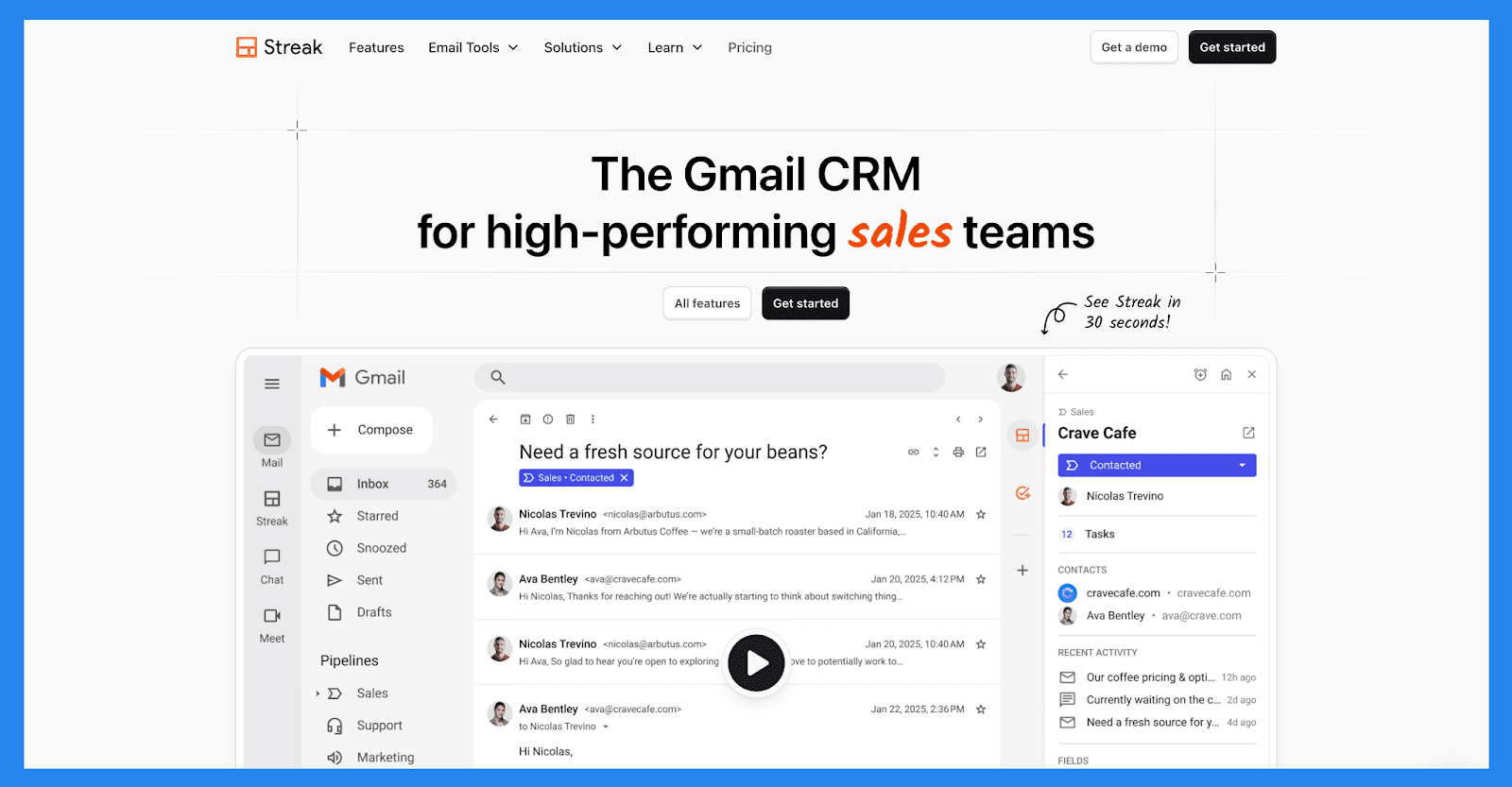Open the Drafts folder
Image resolution: width=1512 pixels, height=787 pixels.
[359, 612]
